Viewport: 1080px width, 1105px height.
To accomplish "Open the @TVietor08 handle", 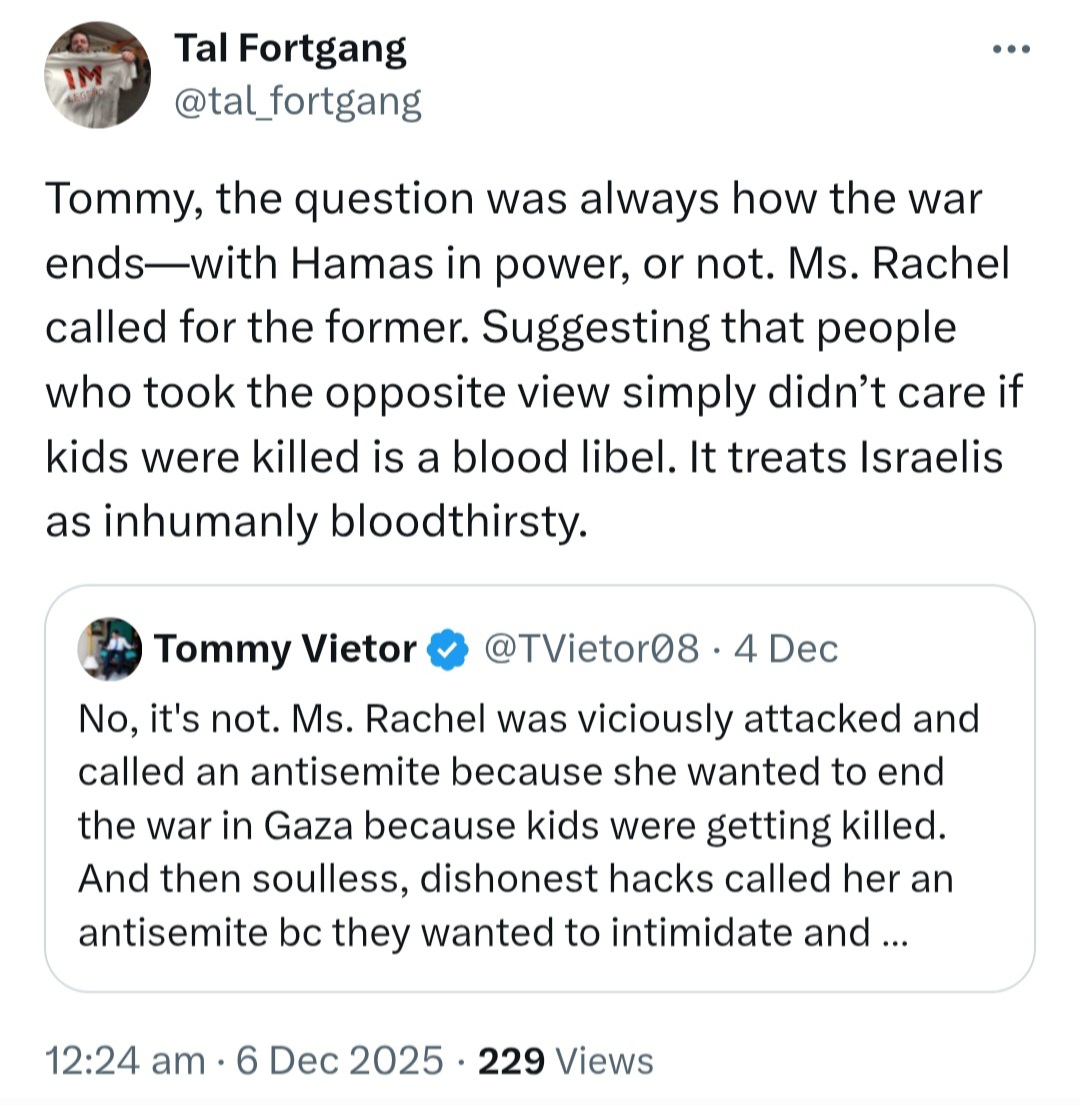I will tap(591, 648).
